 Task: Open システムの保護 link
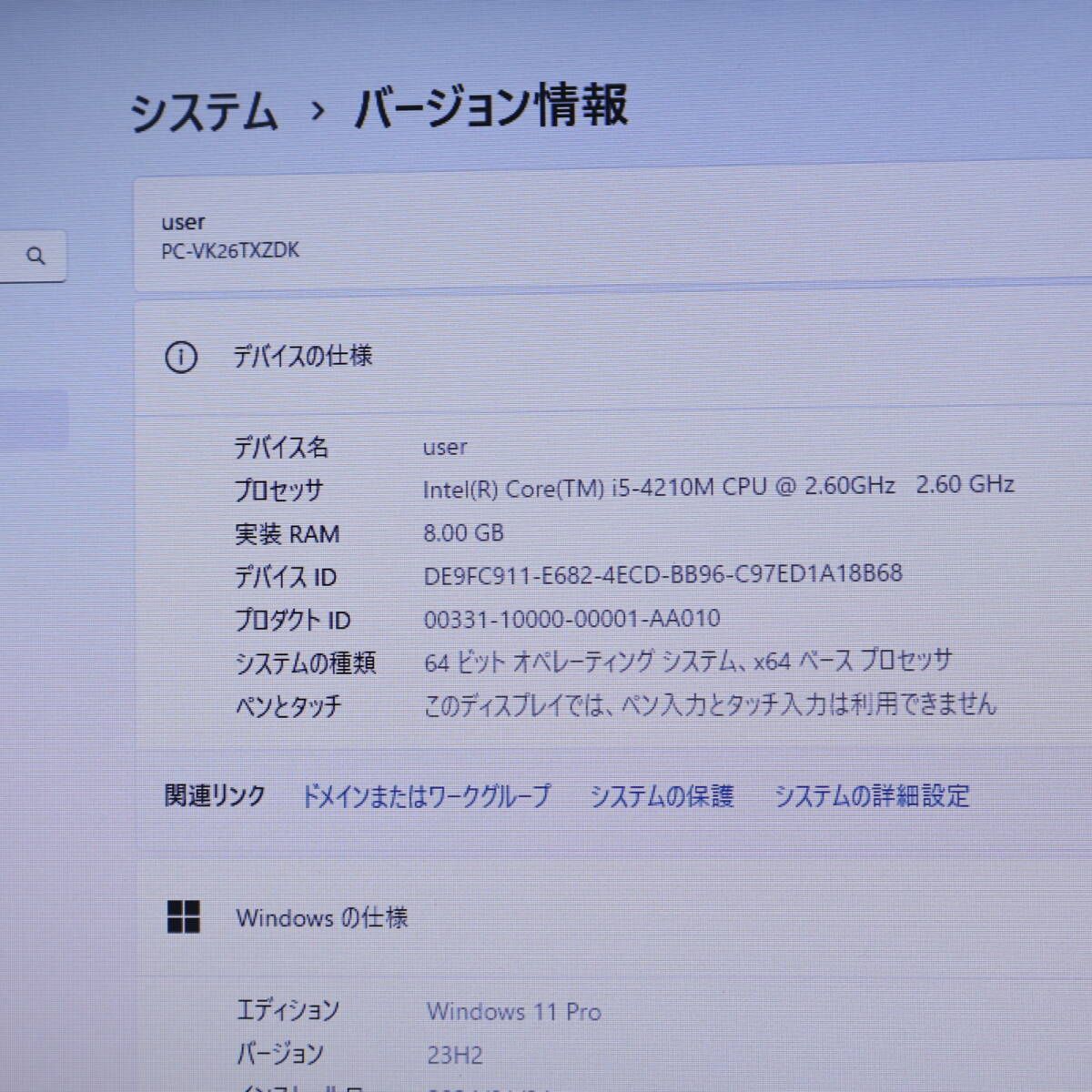[x=662, y=796]
